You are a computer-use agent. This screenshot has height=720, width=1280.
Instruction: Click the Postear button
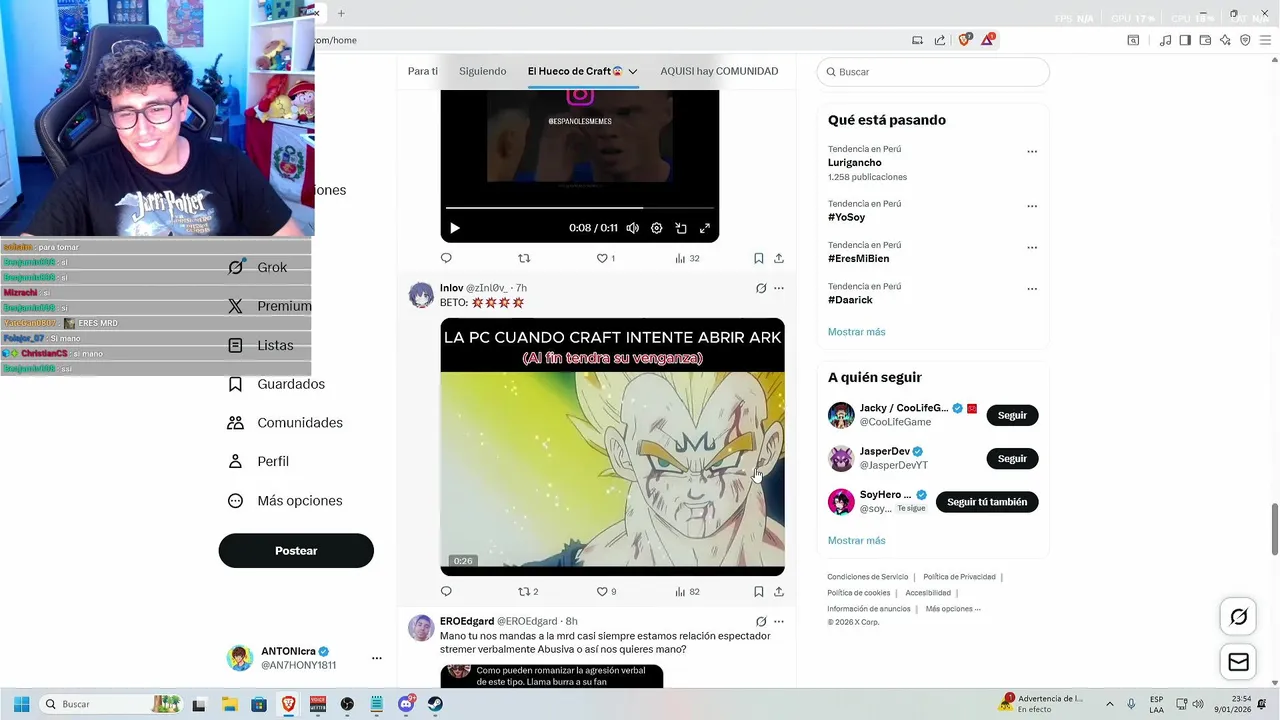point(296,551)
